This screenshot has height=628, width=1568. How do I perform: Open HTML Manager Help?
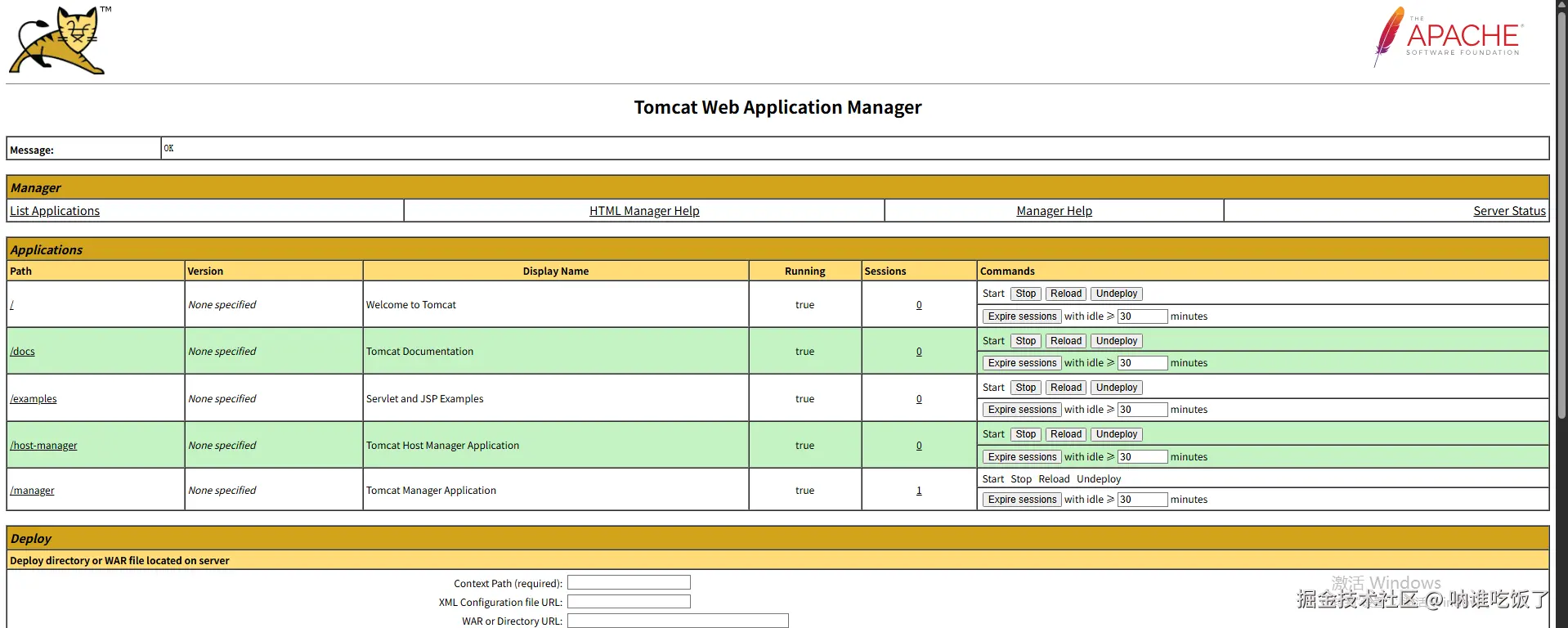[x=644, y=211]
